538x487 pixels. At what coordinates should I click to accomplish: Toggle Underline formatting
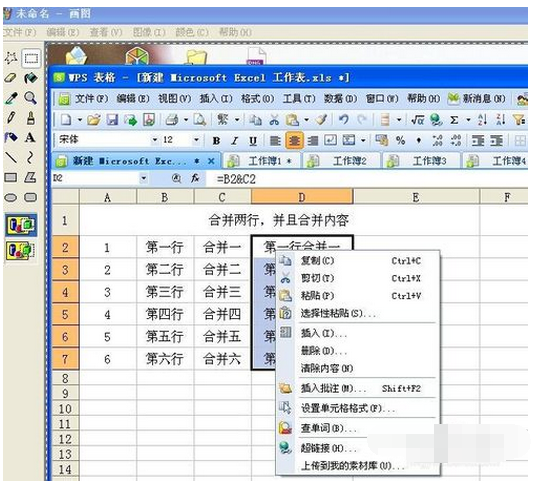[x=253, y=140]
